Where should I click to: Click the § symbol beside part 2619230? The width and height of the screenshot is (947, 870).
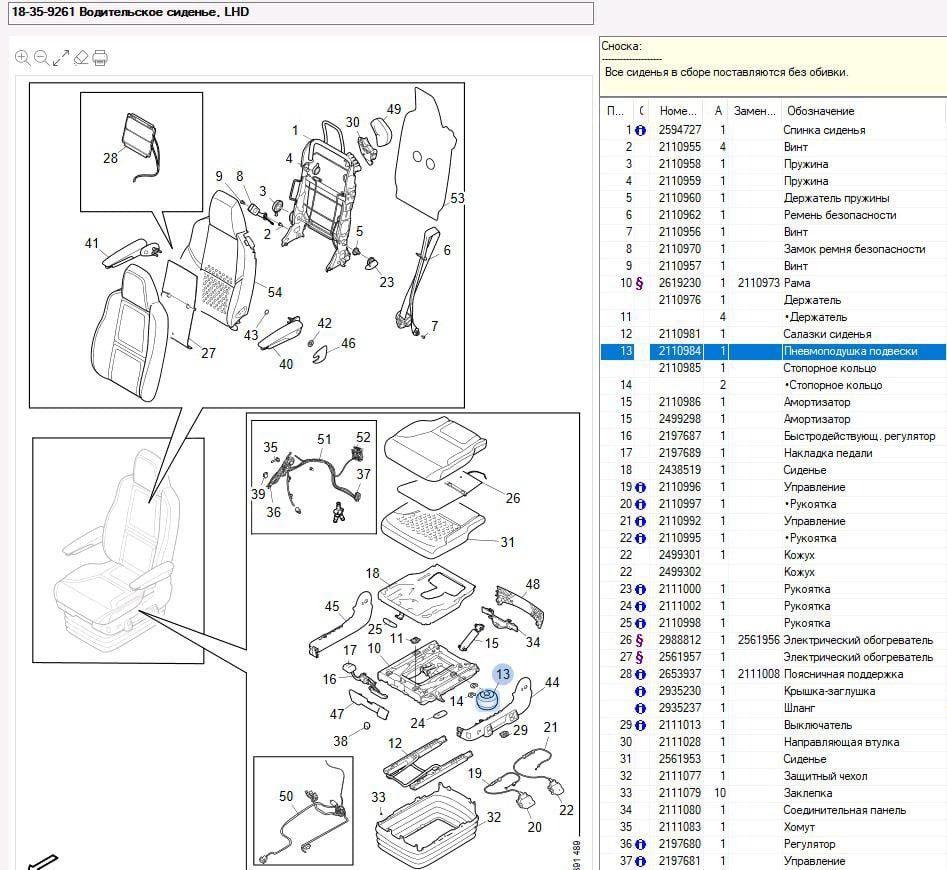click(x=640, y=283)
